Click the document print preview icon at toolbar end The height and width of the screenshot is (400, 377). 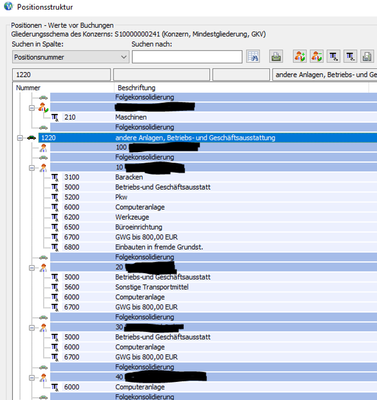(367, 57)
